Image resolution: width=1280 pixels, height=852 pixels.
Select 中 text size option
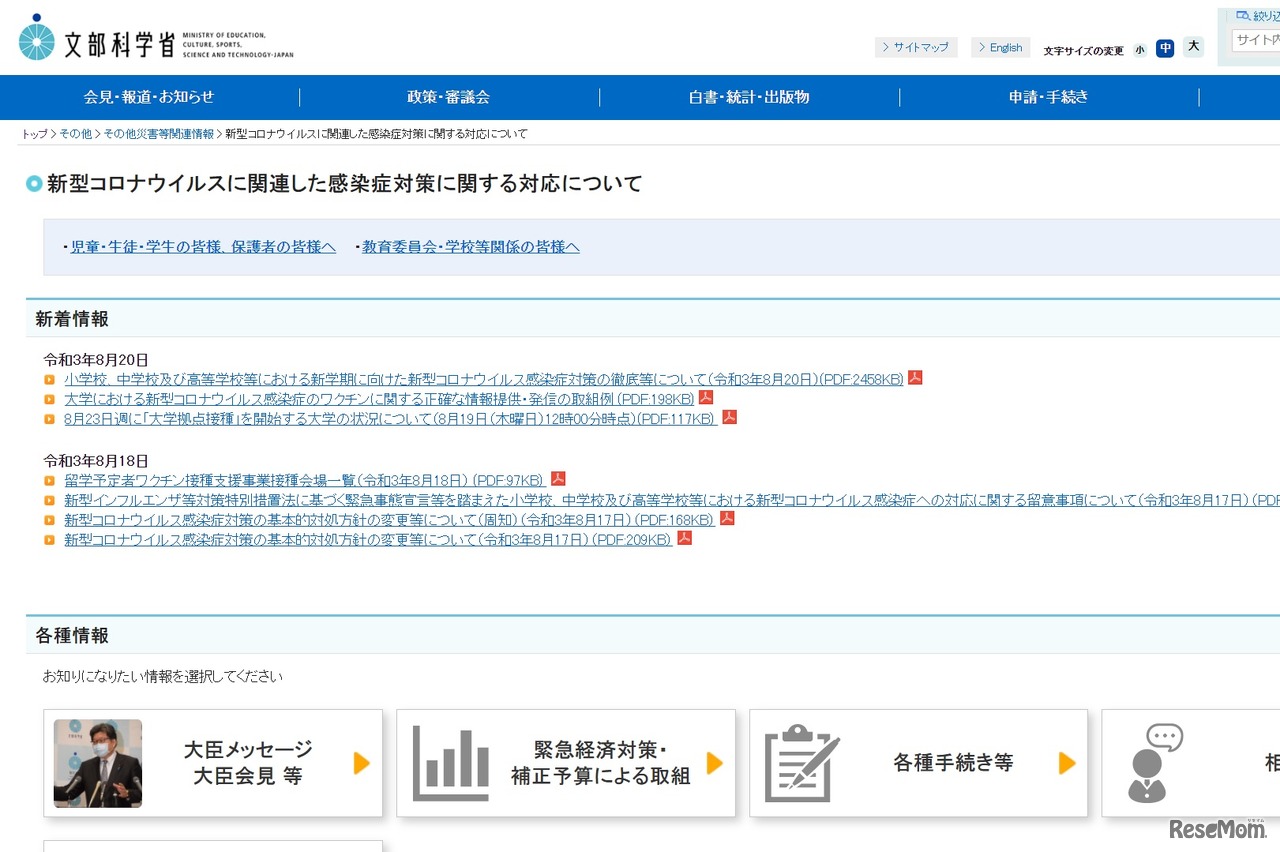(1165, 48)
